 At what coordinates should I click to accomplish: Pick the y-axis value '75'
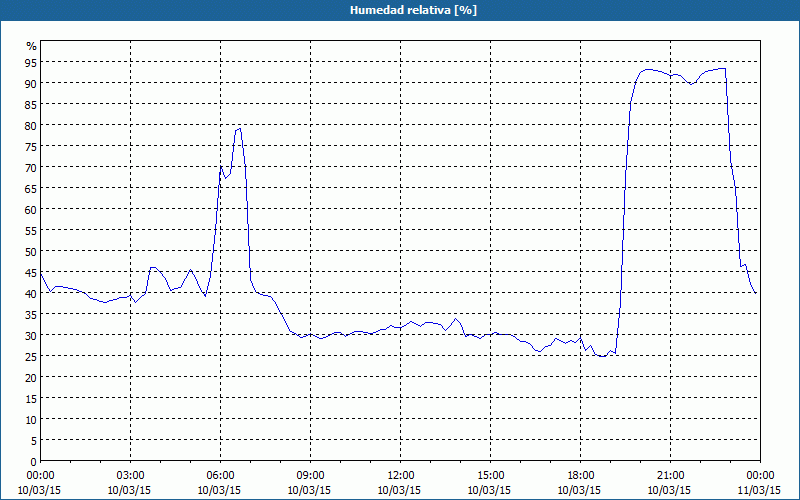pos(31,146)
